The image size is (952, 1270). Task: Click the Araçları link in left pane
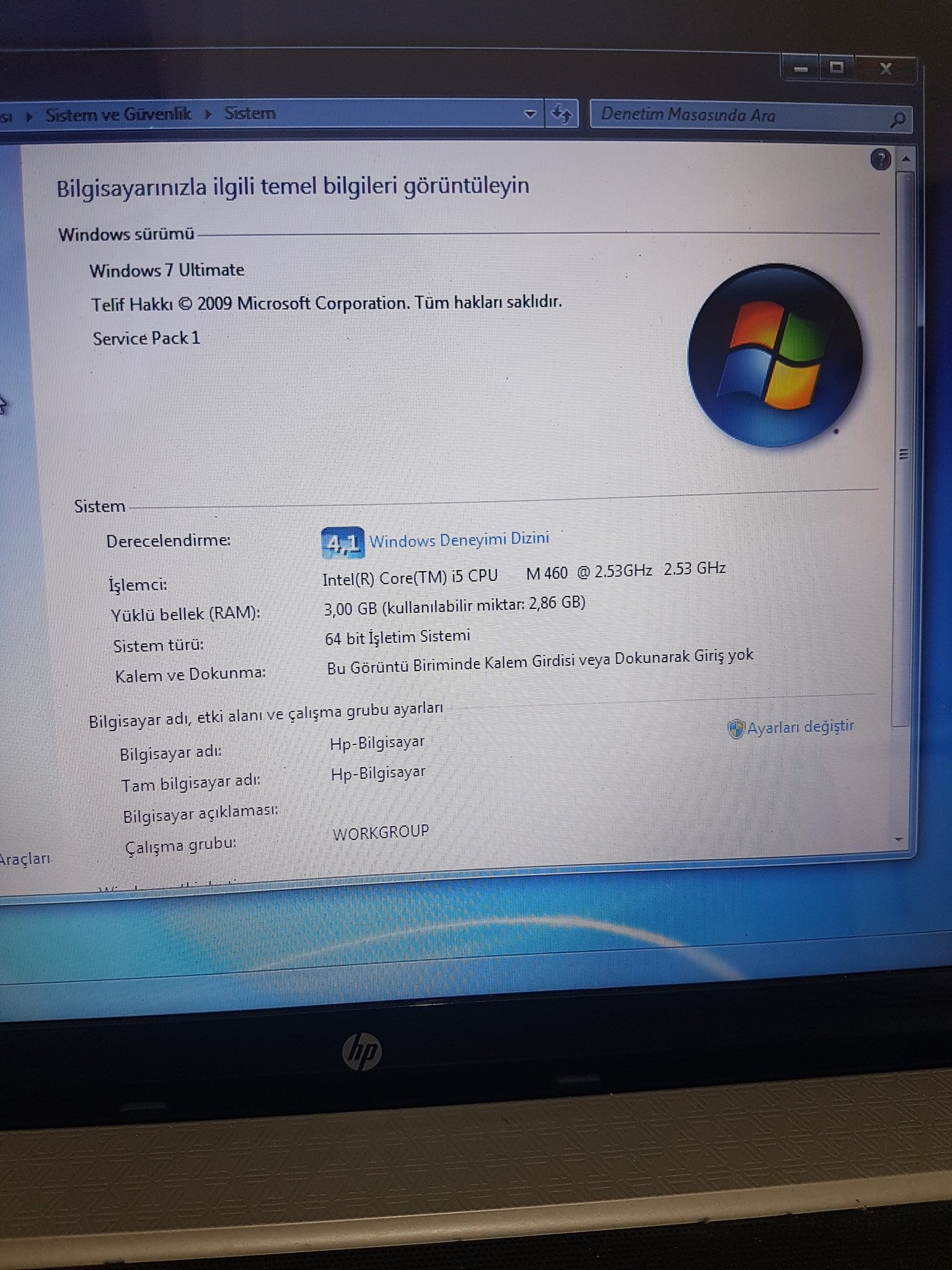coord(25,859)
